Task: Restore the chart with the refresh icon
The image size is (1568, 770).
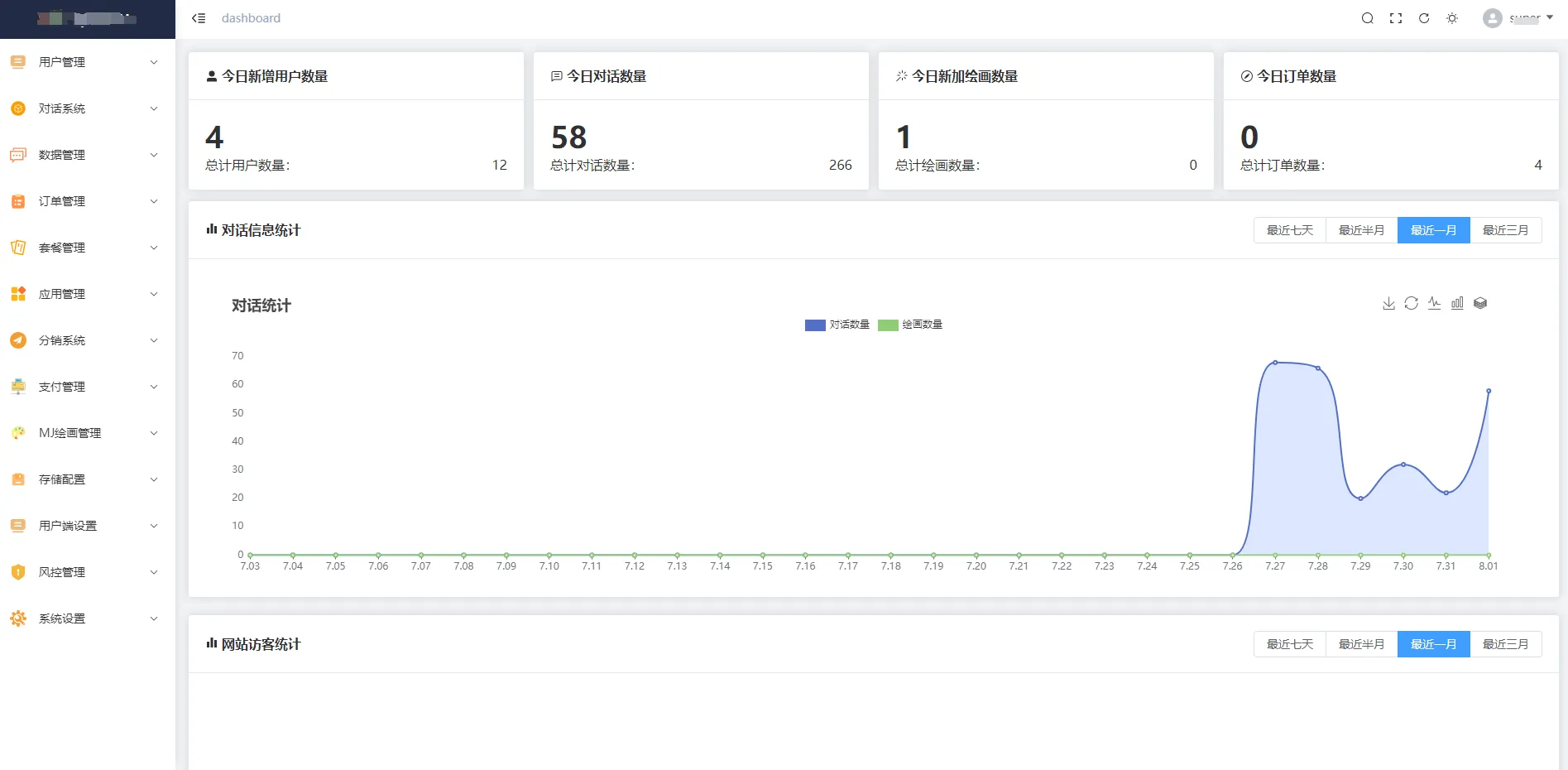Action: 1412,304
